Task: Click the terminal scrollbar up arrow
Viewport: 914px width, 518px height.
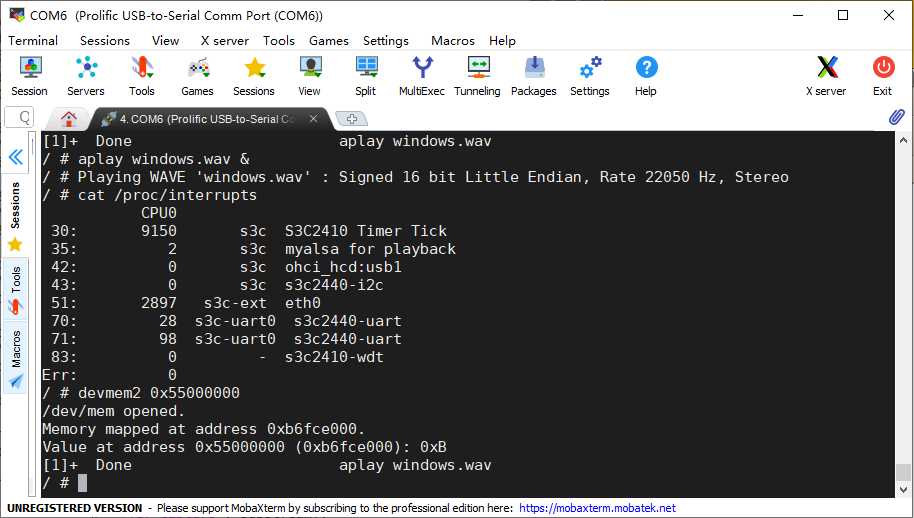Action: tap(903, 140)
